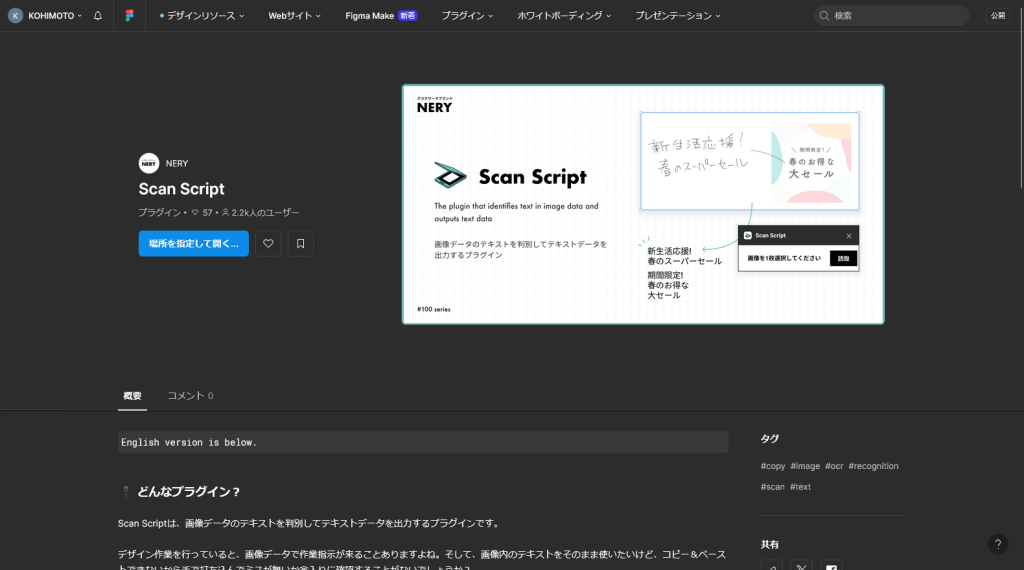Click the blue 場所を指定して開く button

coord(193,244)
